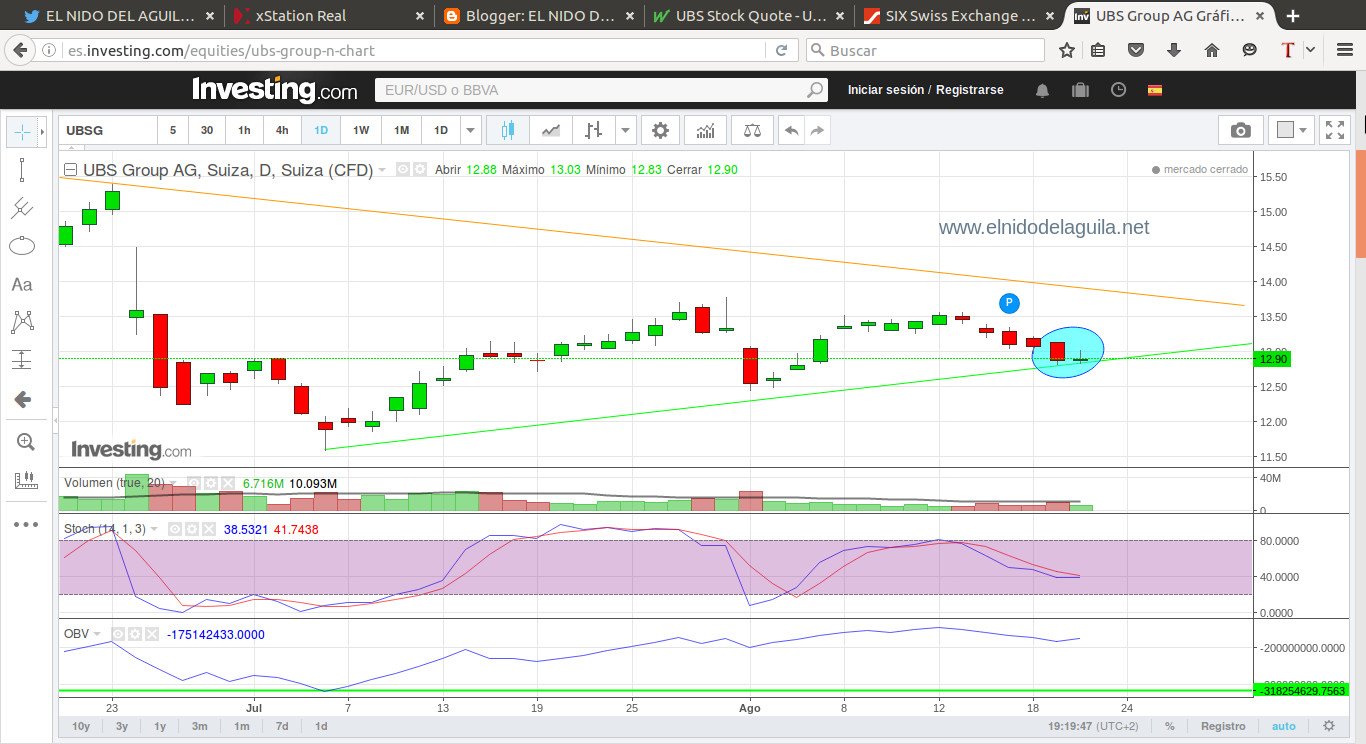This screenshot has width=1366, height=744.
Task: Enter fullscreen chart mode
Action: tap(1335, 130)
